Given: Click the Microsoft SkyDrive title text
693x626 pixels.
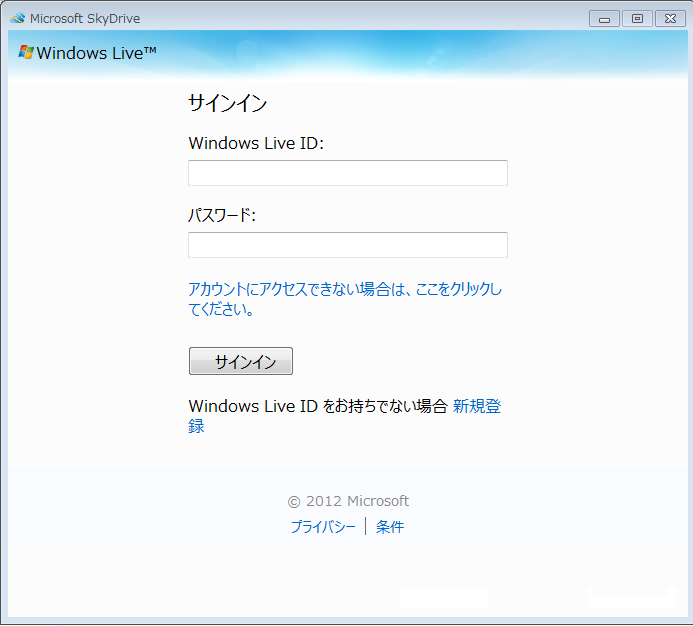Looking at the screenshot, I should [85, 19].
